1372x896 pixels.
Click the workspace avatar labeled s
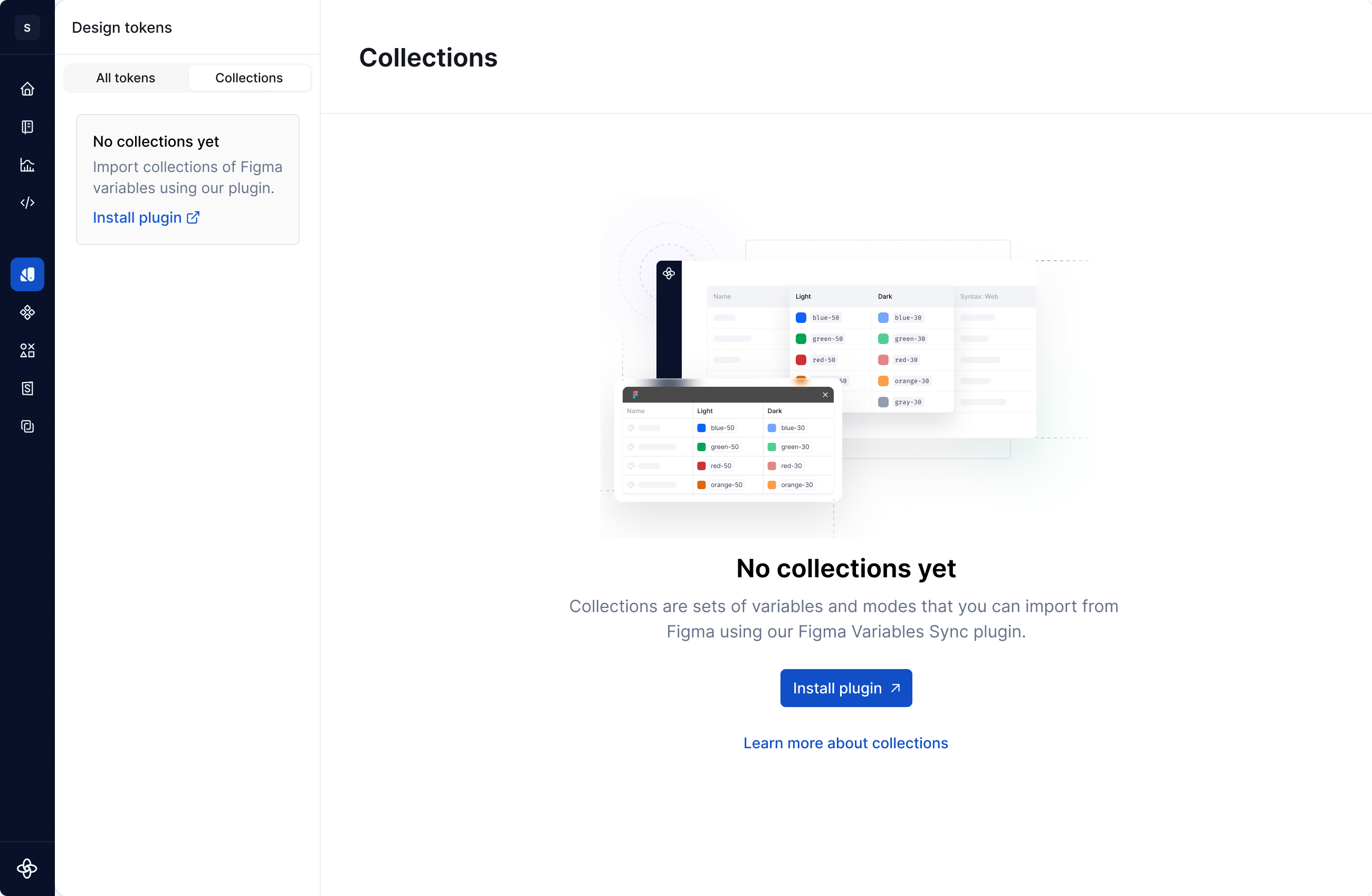[x=27, y=27]
